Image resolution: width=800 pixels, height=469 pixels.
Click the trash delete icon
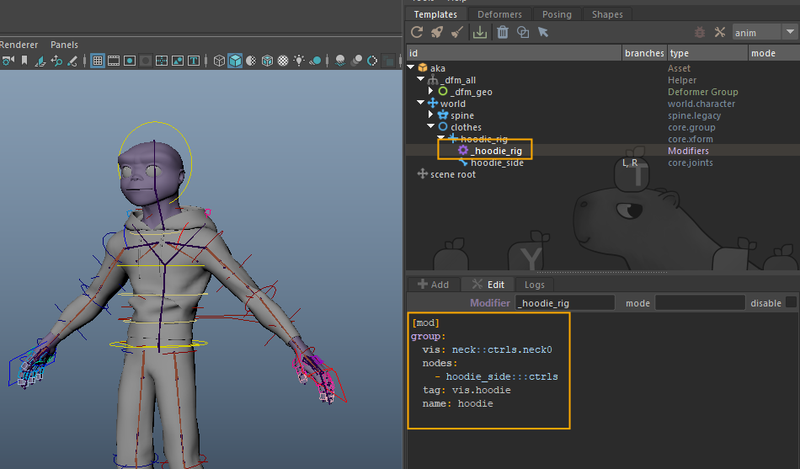(502, 32)
